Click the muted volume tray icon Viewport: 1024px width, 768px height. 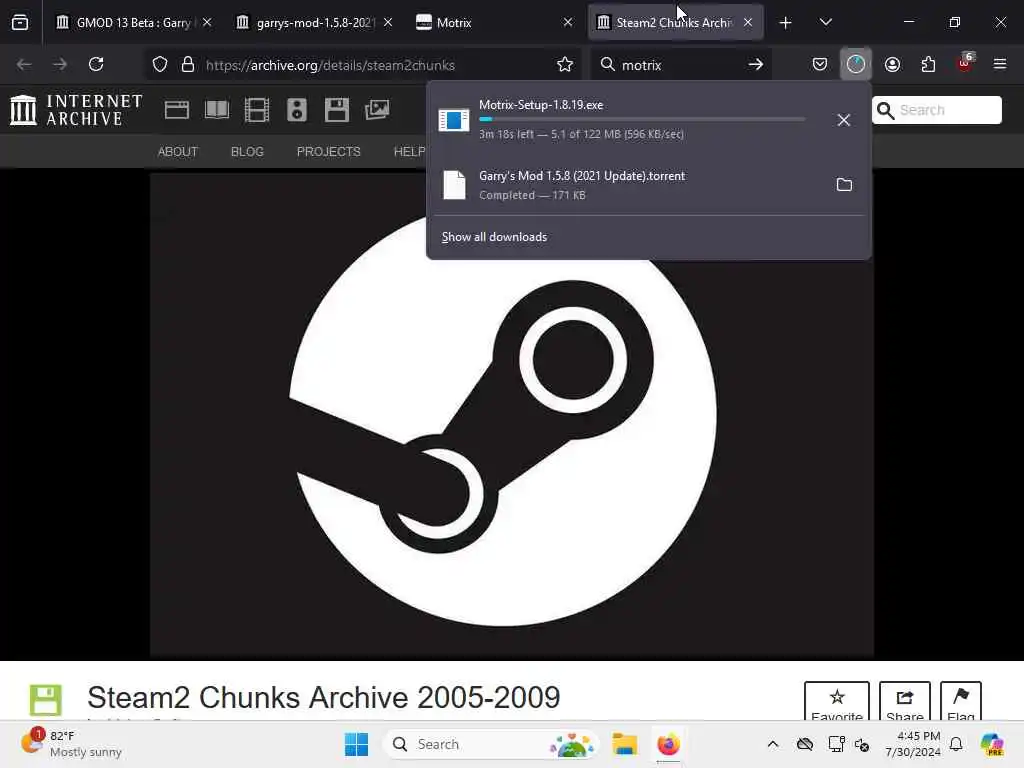point(862,744)
